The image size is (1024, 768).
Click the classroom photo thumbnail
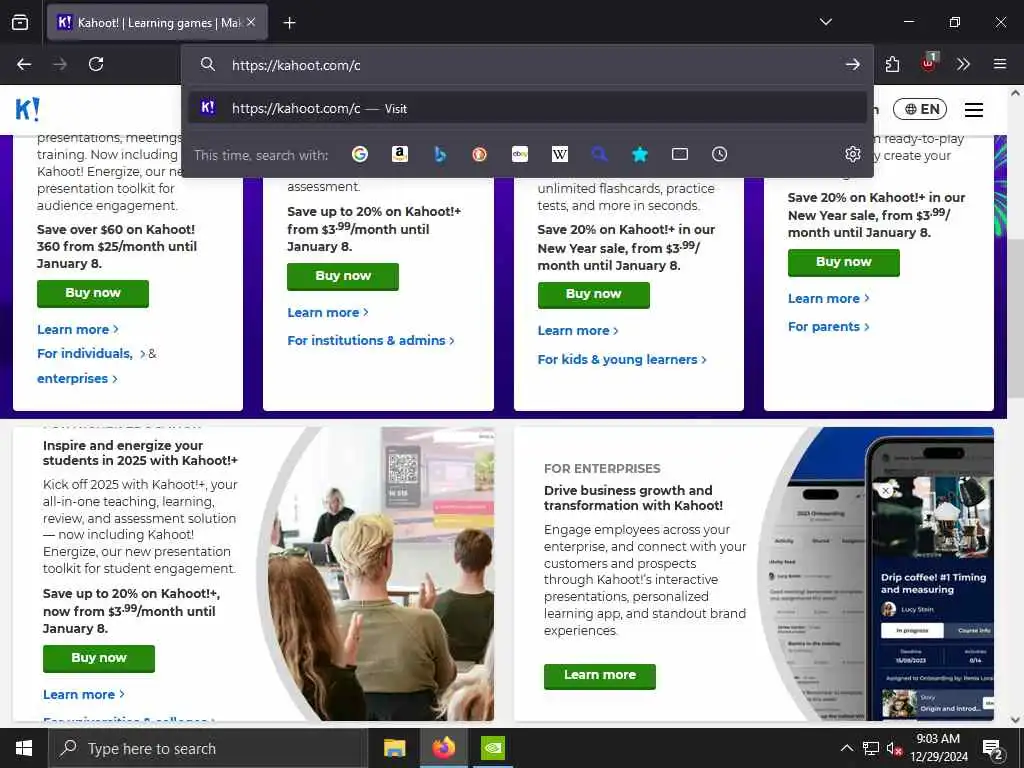pos(381,574)
